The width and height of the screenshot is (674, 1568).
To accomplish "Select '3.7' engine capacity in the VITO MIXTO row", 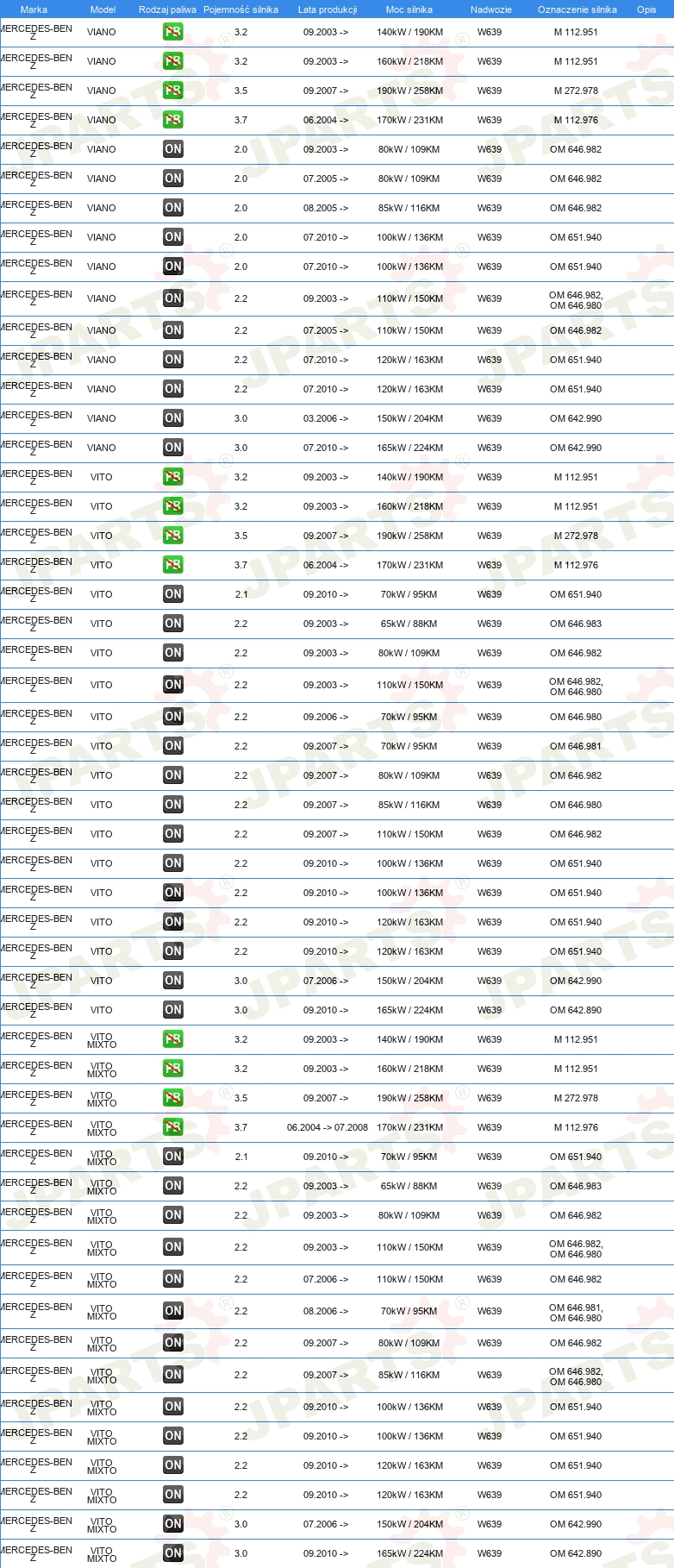I will pyautogui.click(x=240, y=1127).
